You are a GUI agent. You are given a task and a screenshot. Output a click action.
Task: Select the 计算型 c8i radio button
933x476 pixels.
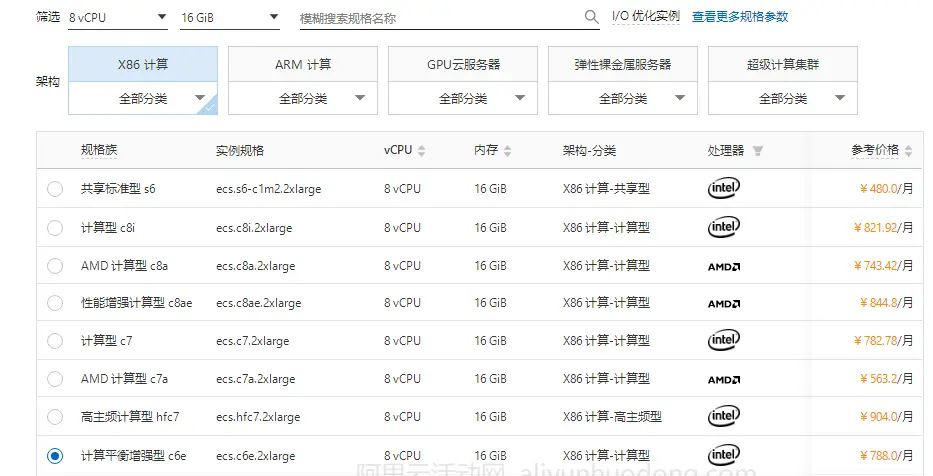click(x=55, y=228)
